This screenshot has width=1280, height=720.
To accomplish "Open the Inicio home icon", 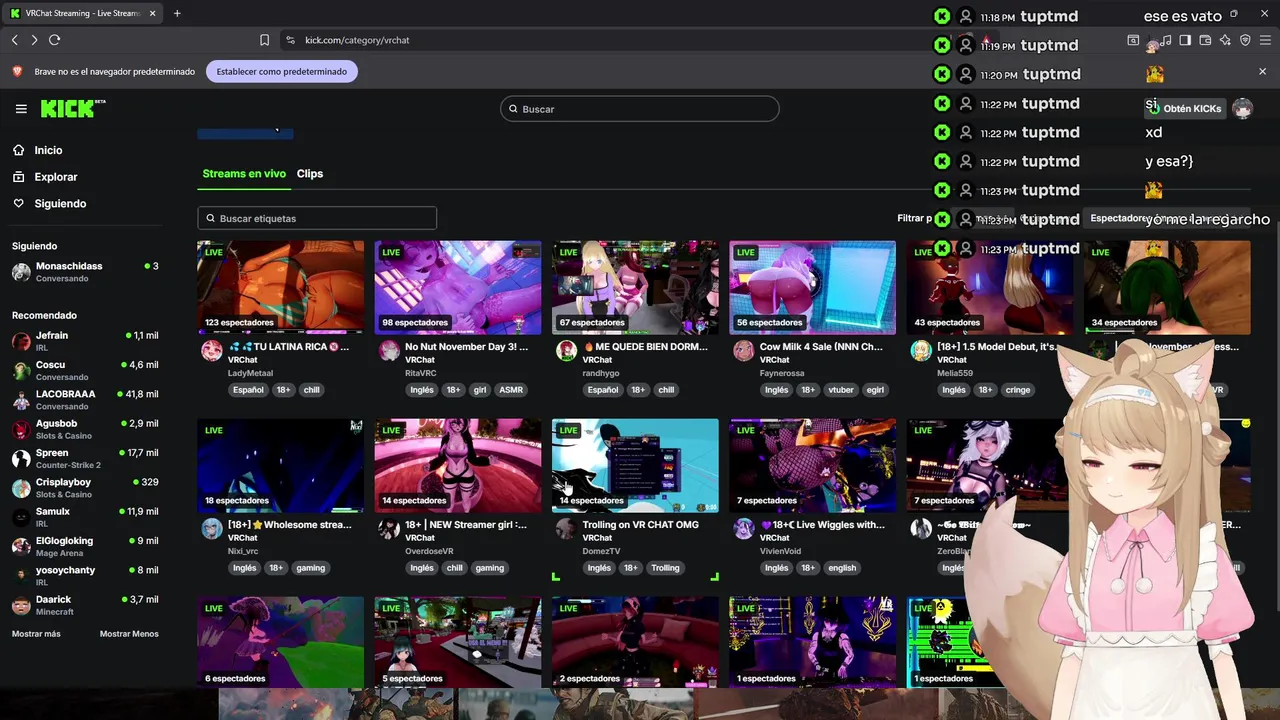I will click(x=18, y=150).
